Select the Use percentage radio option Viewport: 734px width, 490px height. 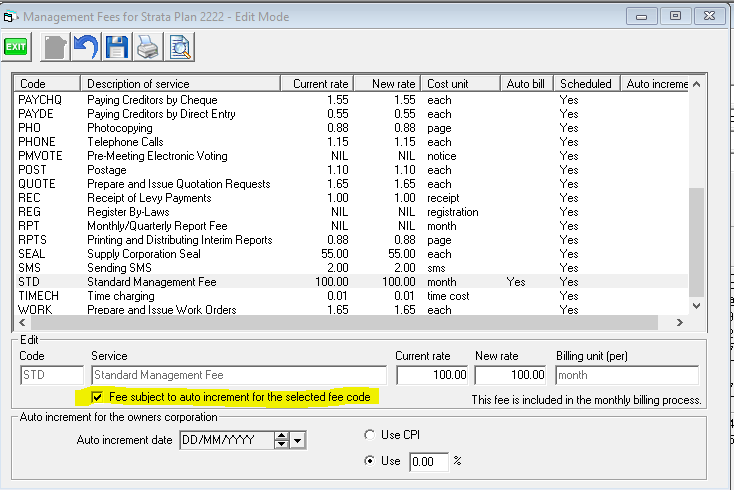(369, 461)
